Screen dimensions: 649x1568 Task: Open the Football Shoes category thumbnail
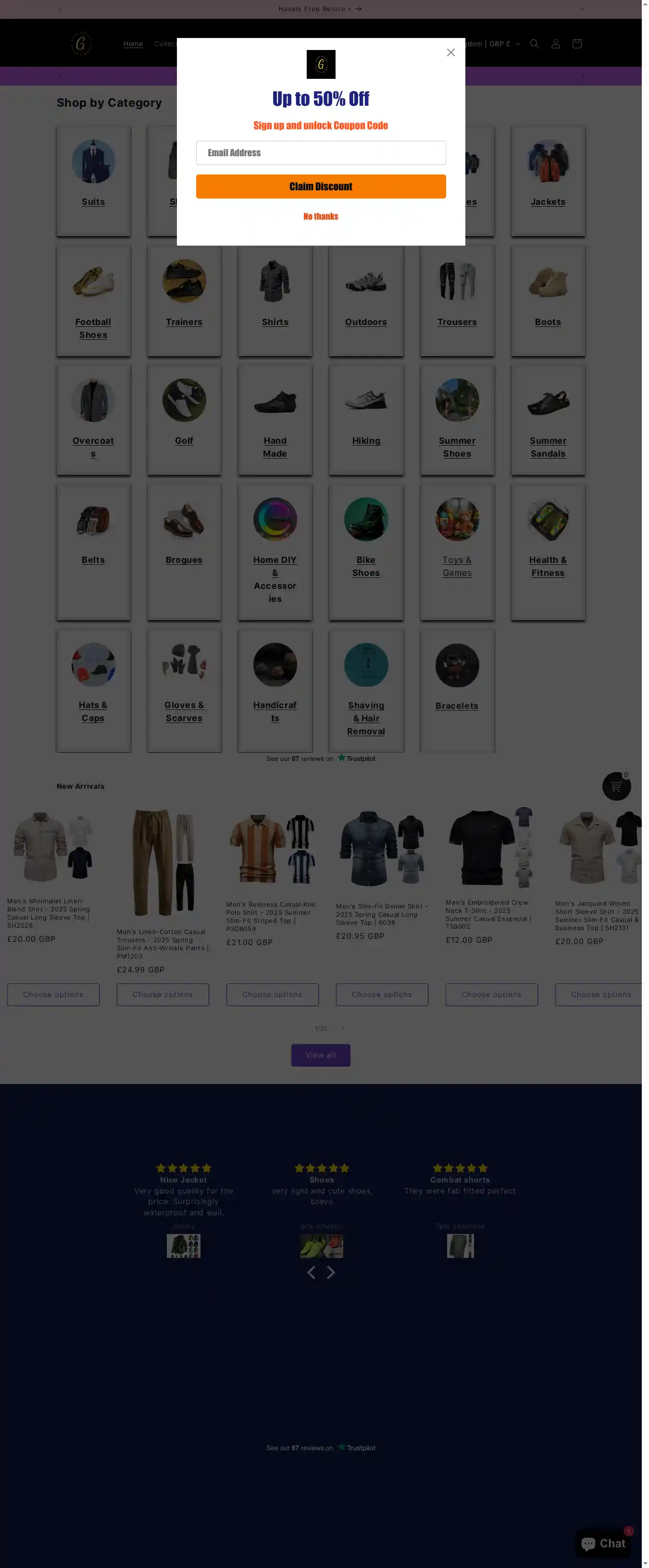click(93, 282)
